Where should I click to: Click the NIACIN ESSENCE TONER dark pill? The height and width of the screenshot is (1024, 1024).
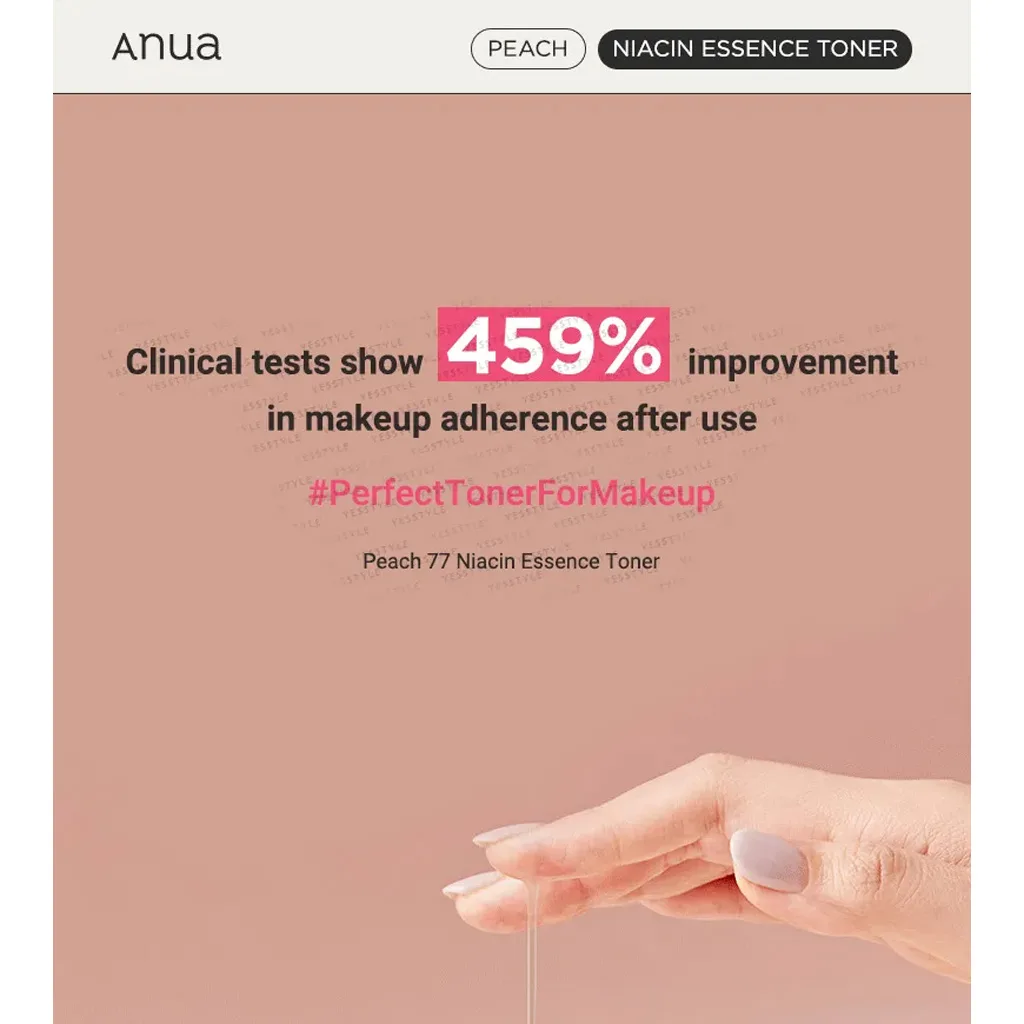pyautogui.click(x=754, y=49)
